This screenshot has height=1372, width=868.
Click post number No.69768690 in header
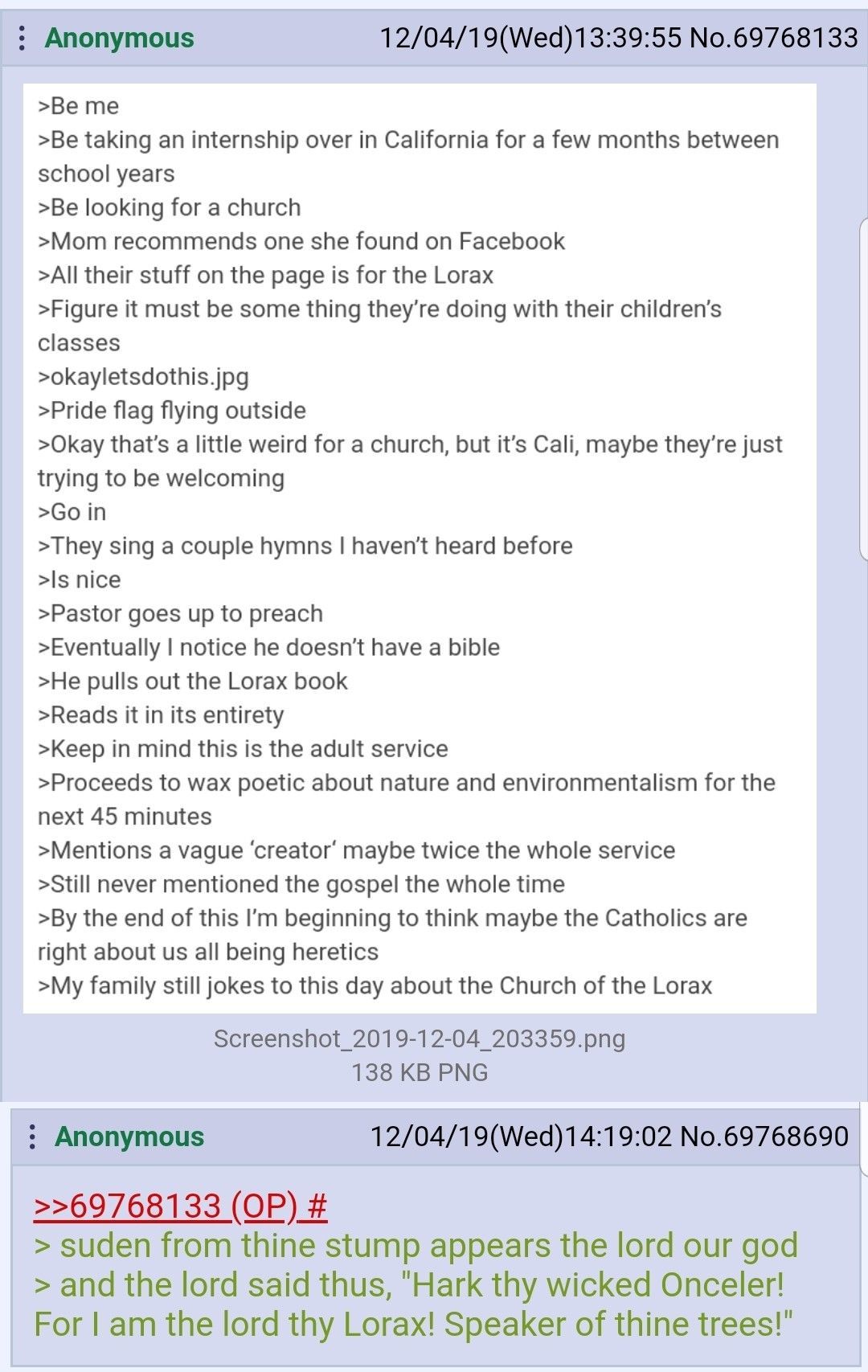[x=764, y=1136]
